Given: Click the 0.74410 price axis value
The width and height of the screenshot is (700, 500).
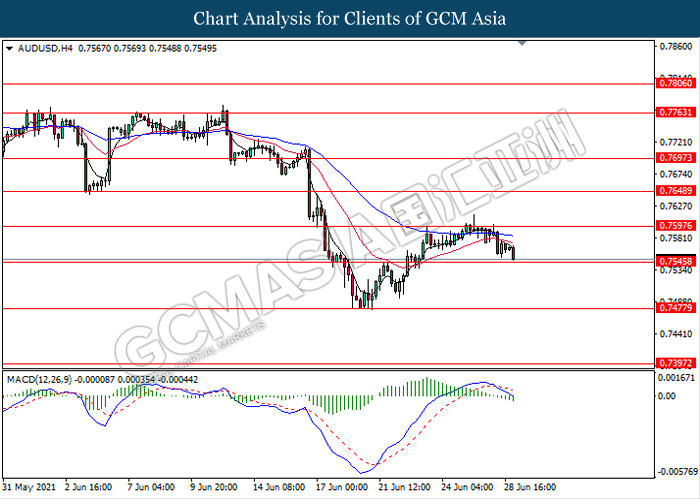Looking at the screenshot, I should (x=676, y=334).
